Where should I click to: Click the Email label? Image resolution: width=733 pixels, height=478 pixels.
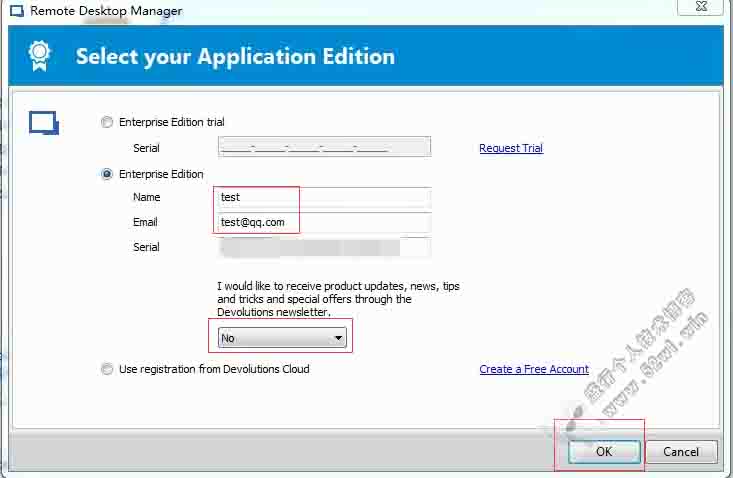(x=145, y=222)
